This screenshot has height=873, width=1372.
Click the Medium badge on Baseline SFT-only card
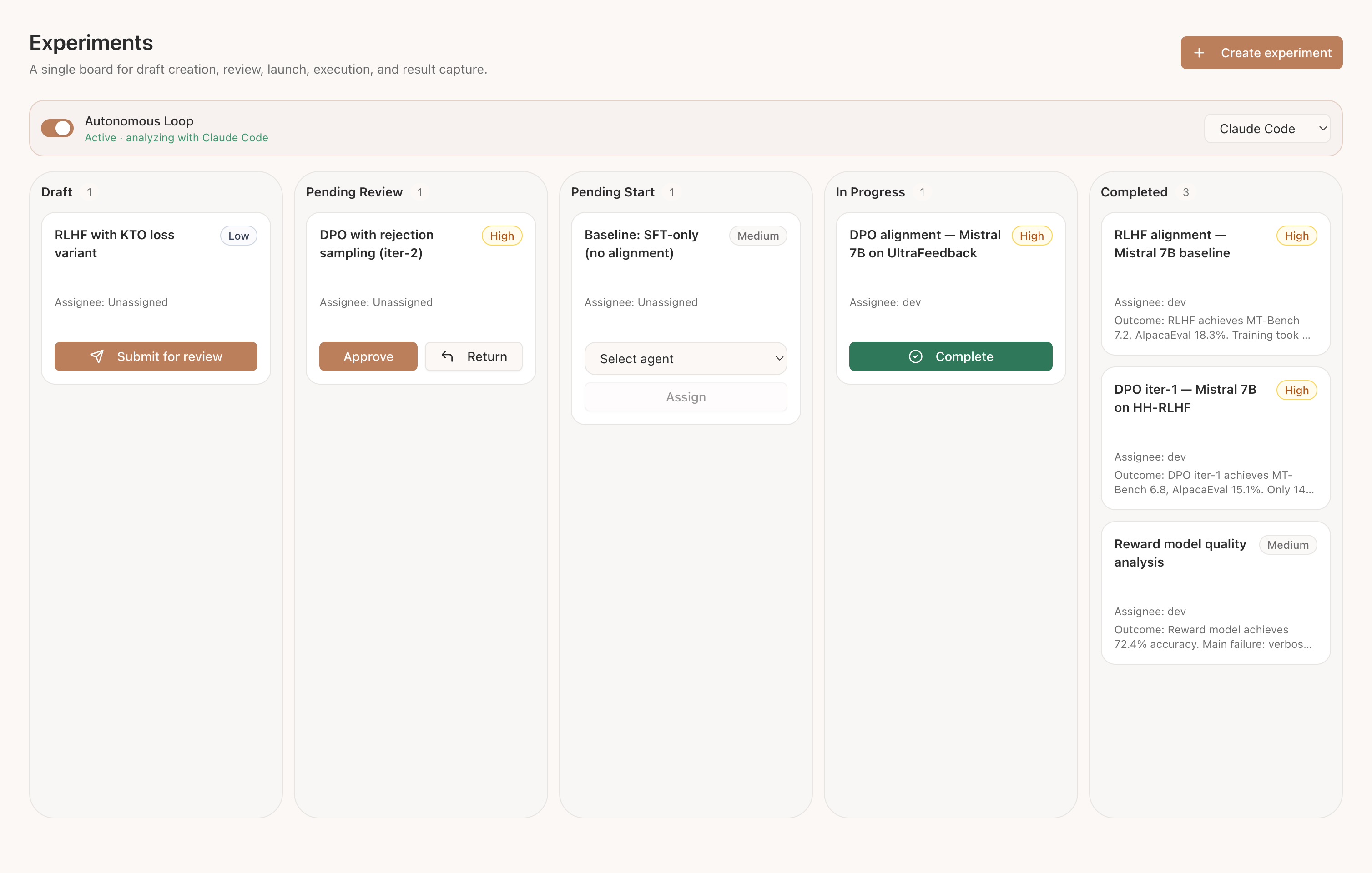pyautogui.click(x=758, y=235)
